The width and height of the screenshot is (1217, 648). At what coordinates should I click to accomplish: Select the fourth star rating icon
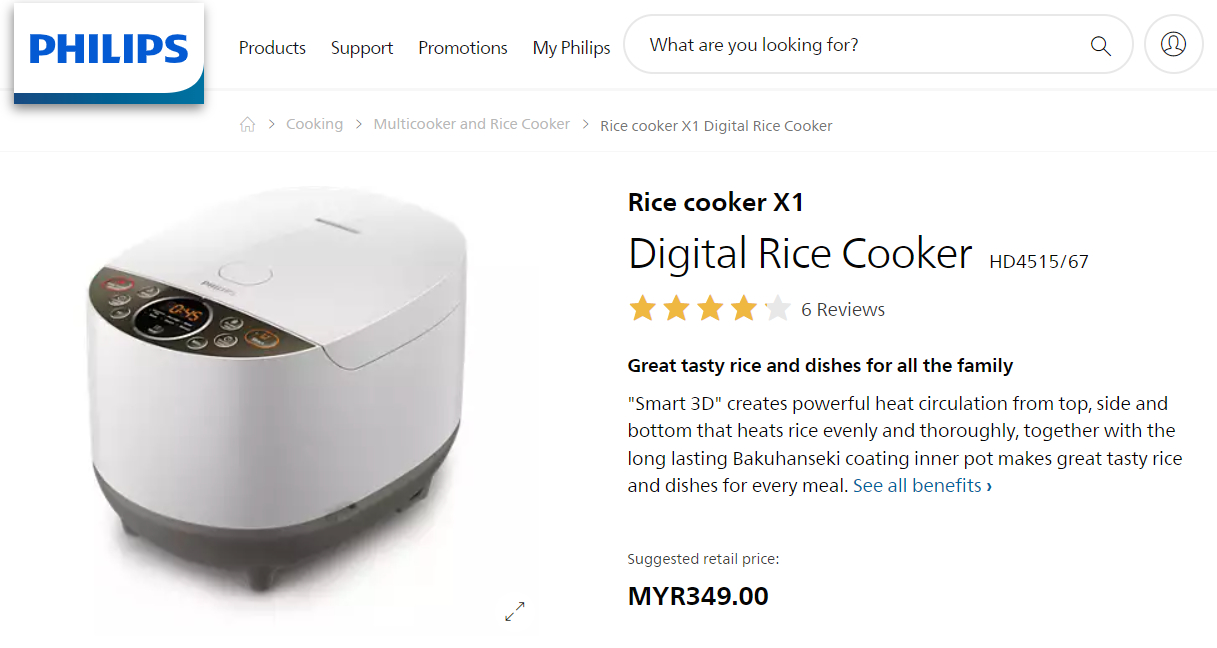(743, 308)
